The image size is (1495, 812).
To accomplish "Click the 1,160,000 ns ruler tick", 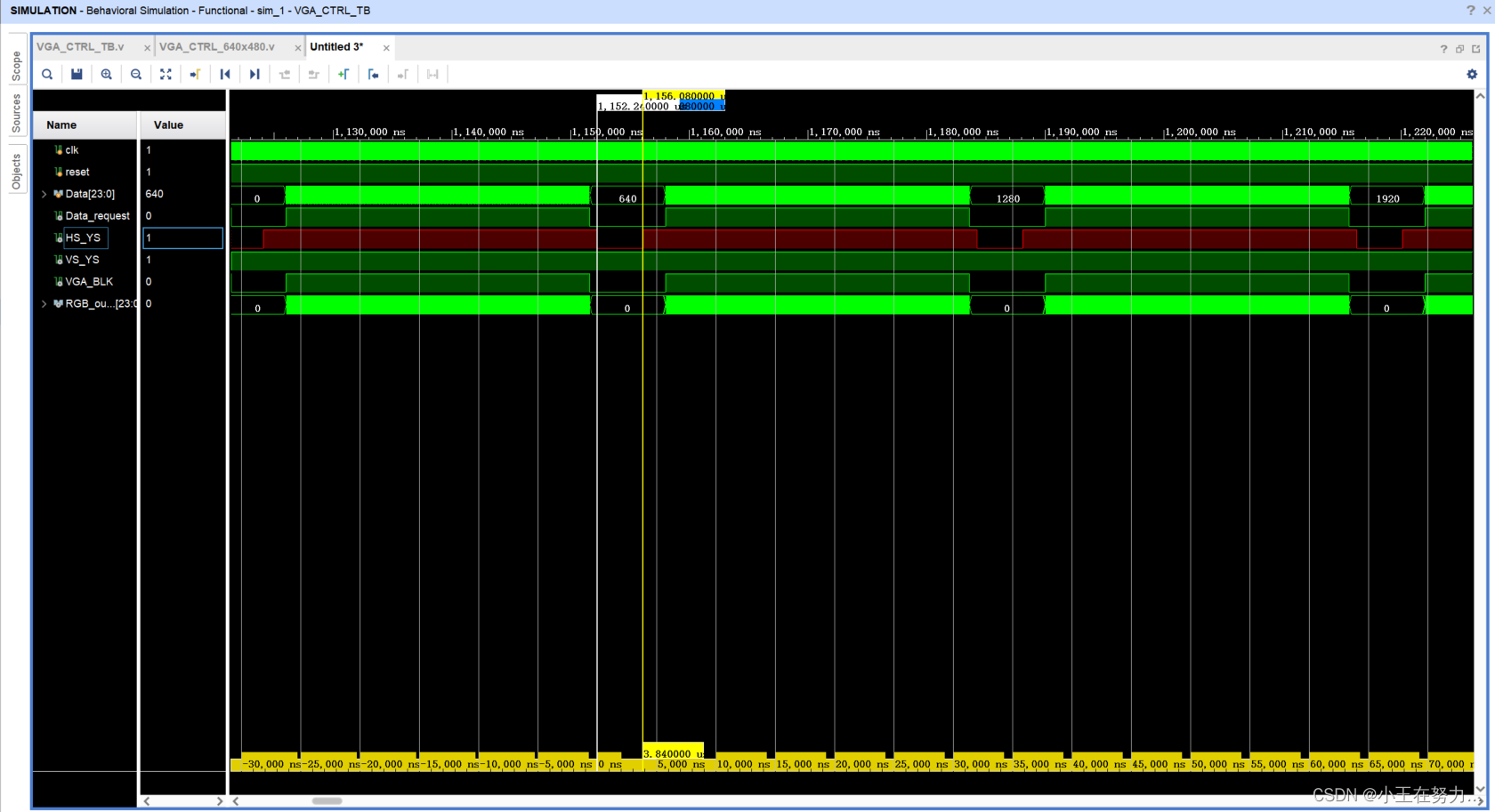I will tap(726, 133).
